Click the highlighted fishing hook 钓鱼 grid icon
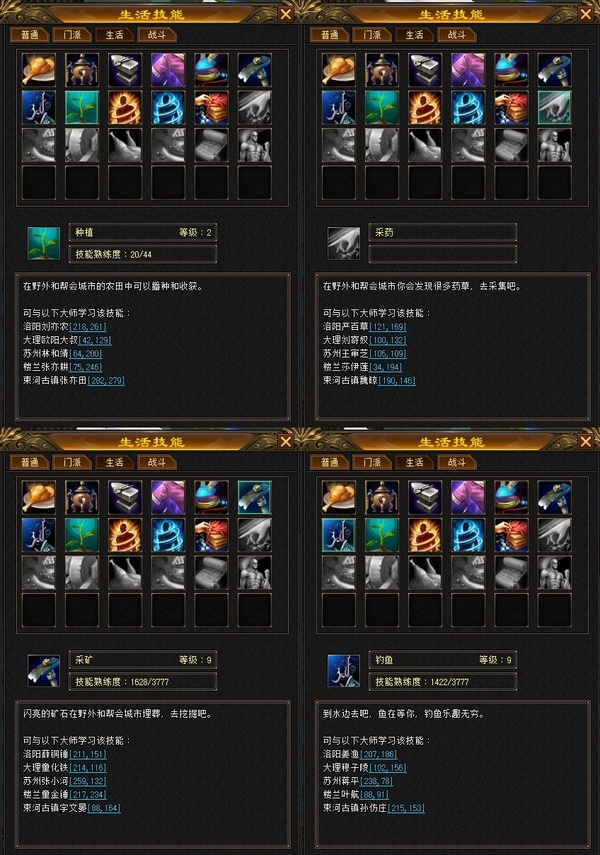 [x=339, y=535]
